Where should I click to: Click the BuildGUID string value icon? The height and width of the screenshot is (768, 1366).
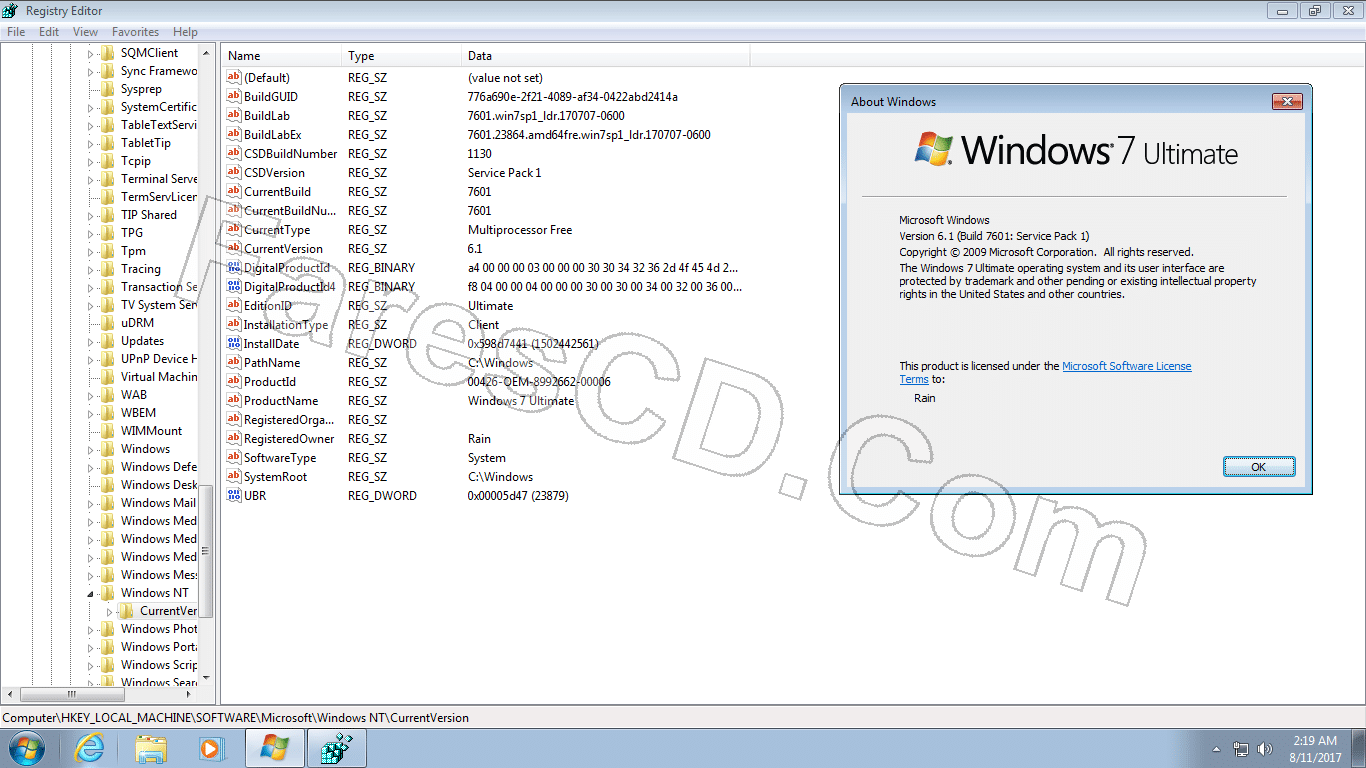pyautogui.click(x=234, y=97)
